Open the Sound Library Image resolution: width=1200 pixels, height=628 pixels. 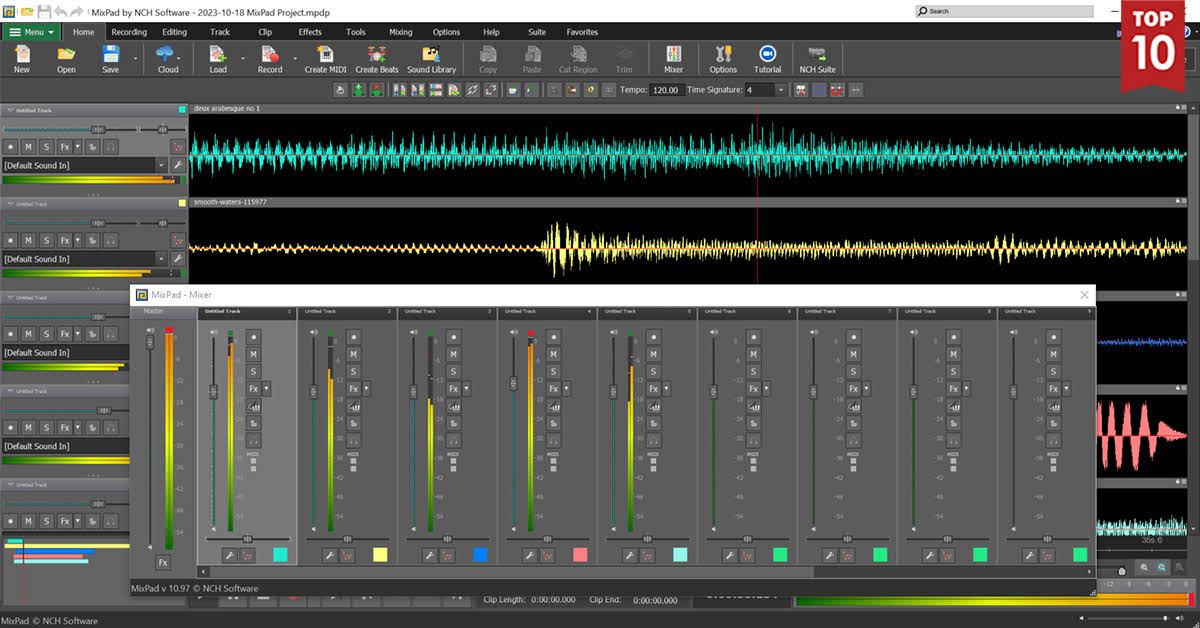tap(431, 59)
